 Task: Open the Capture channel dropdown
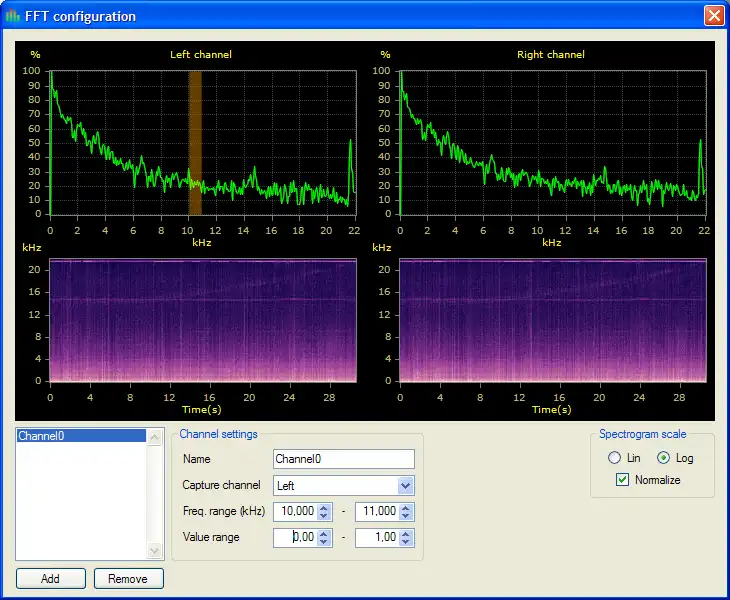pyautogui.click(x=405, y=486)
